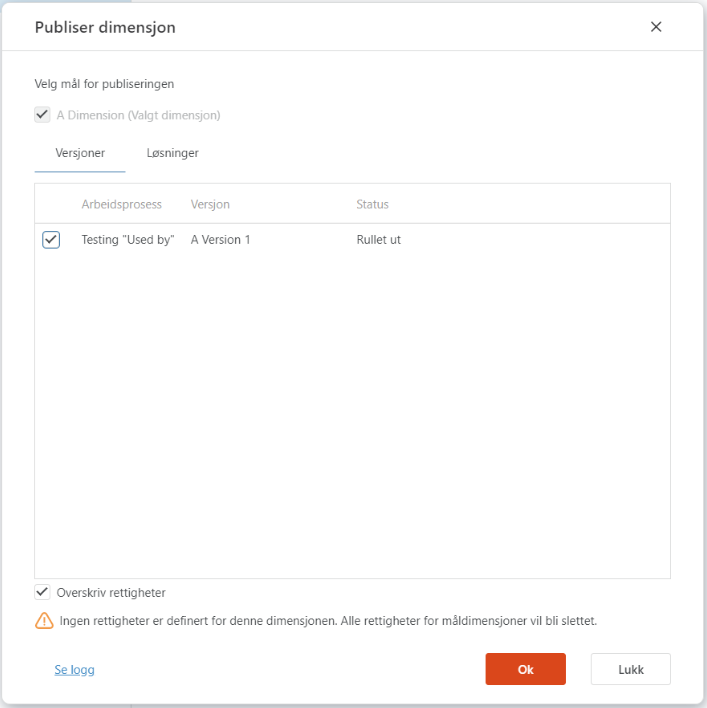The height and width of the screenshot is (708, 707).
Task: Sort by the Arbeidsprosess column header
Action: (x=121, y=204)
